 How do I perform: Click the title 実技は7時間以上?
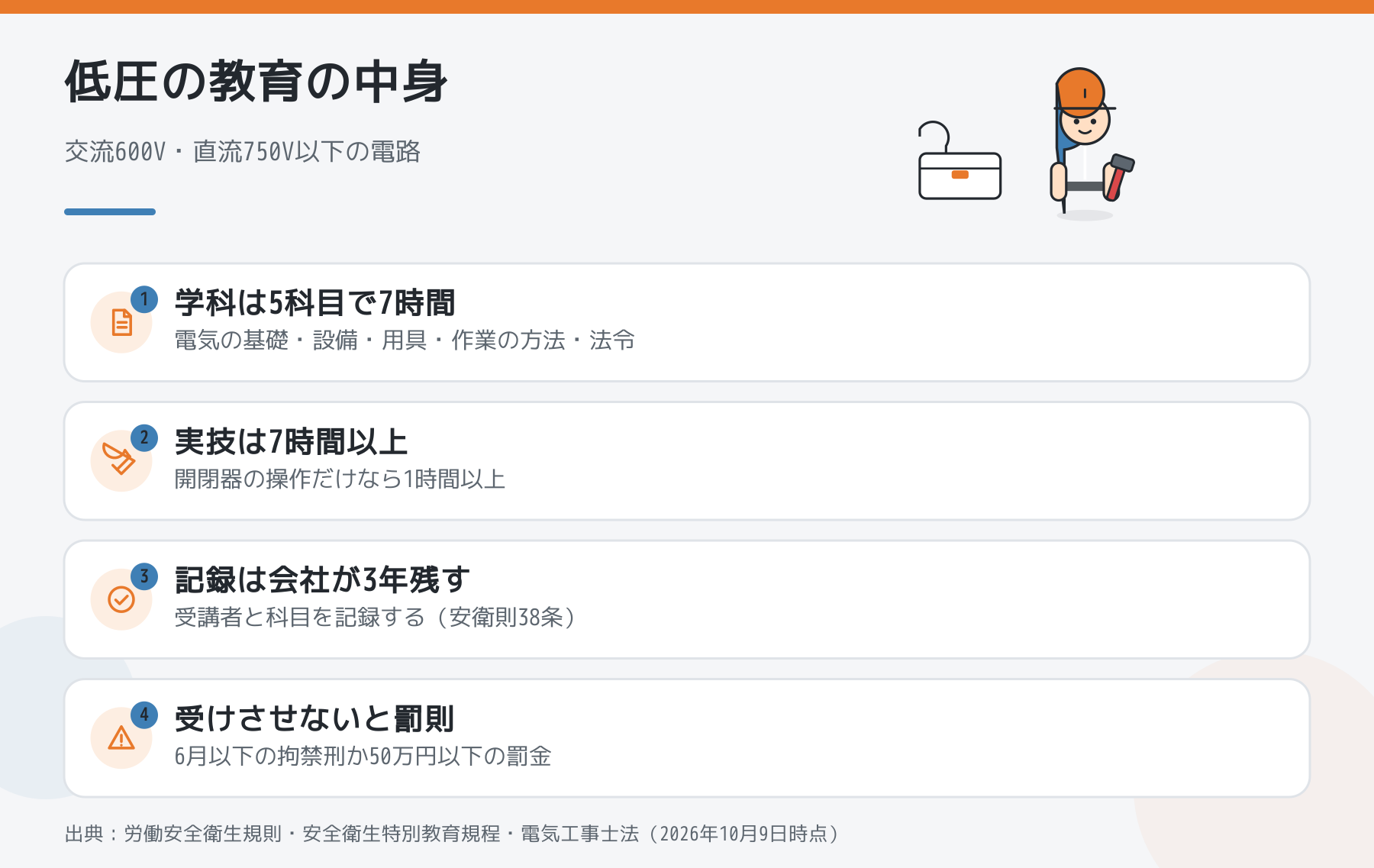[291, 442]
